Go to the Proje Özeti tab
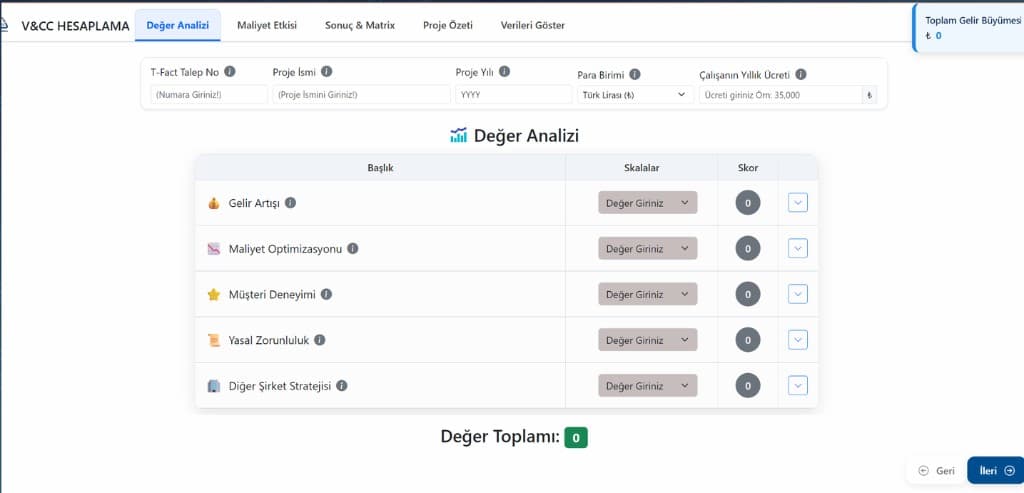 tap(447, 25)
